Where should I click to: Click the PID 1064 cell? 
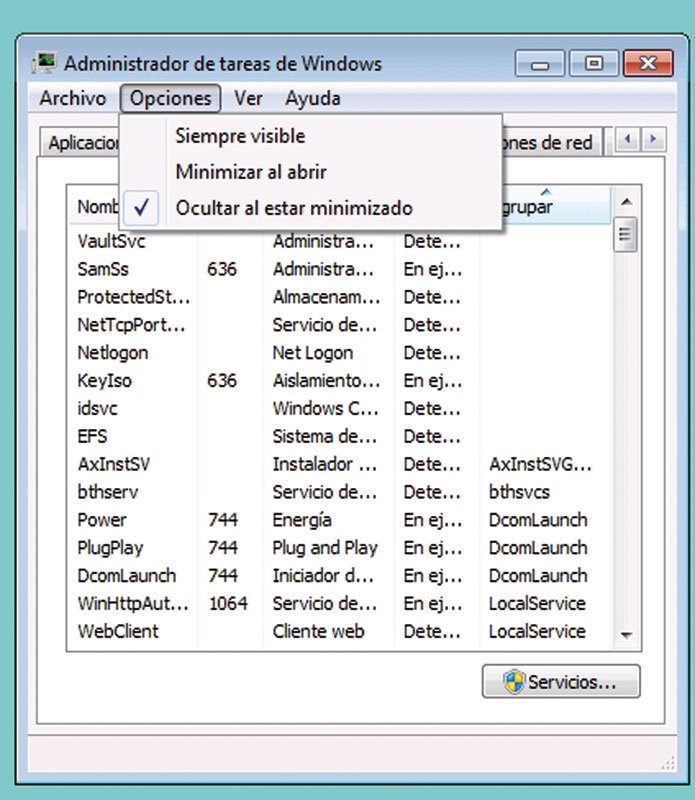point(228,604)
